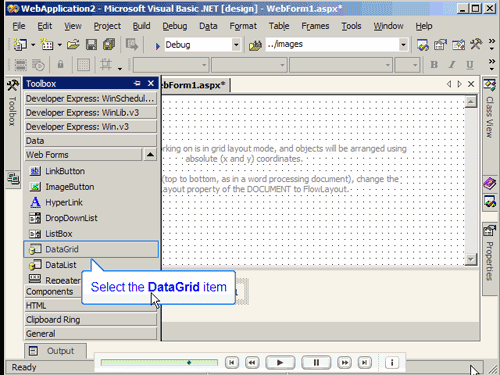Click the Start debug arrow icon
Image resolution: width=500 pixels, height=375 pixels.
tap(157, 45)
